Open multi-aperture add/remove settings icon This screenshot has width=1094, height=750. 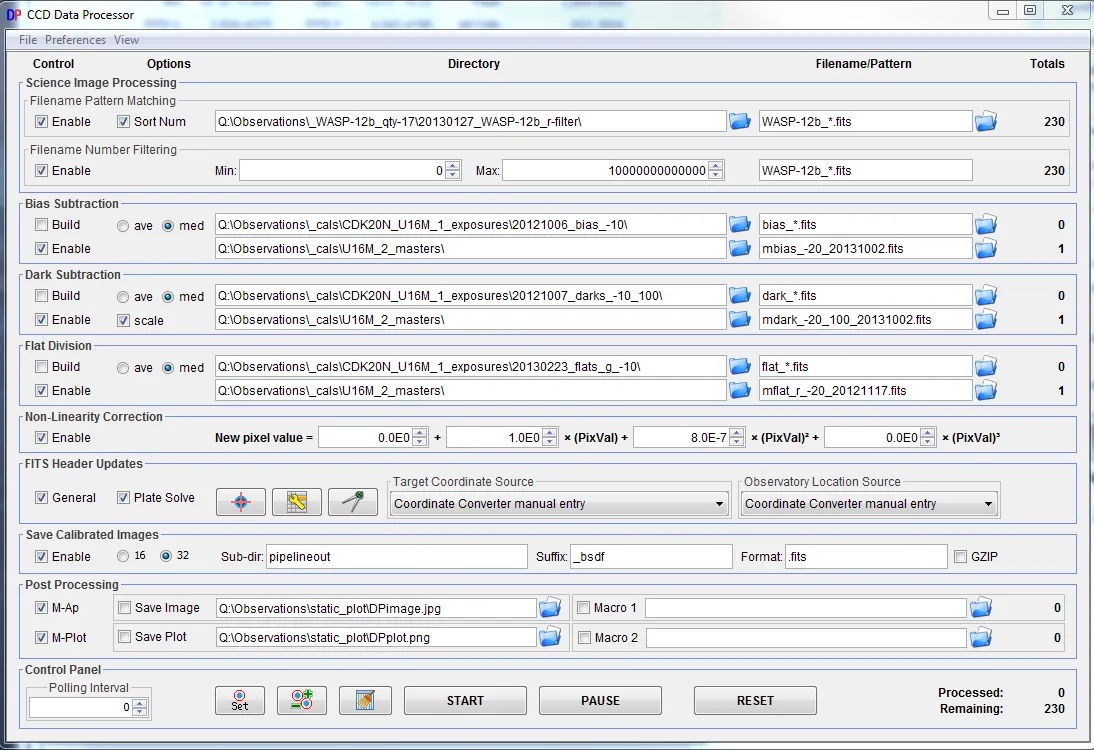pos(302,701)
